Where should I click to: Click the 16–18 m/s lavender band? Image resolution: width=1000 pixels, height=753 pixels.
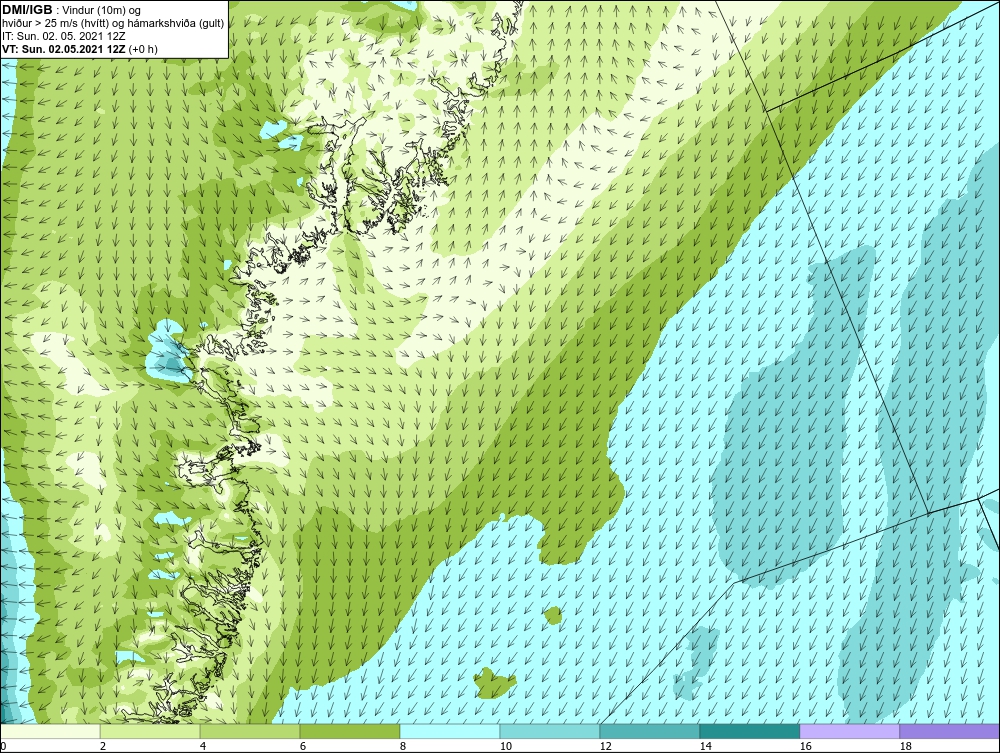click(849, 731)
